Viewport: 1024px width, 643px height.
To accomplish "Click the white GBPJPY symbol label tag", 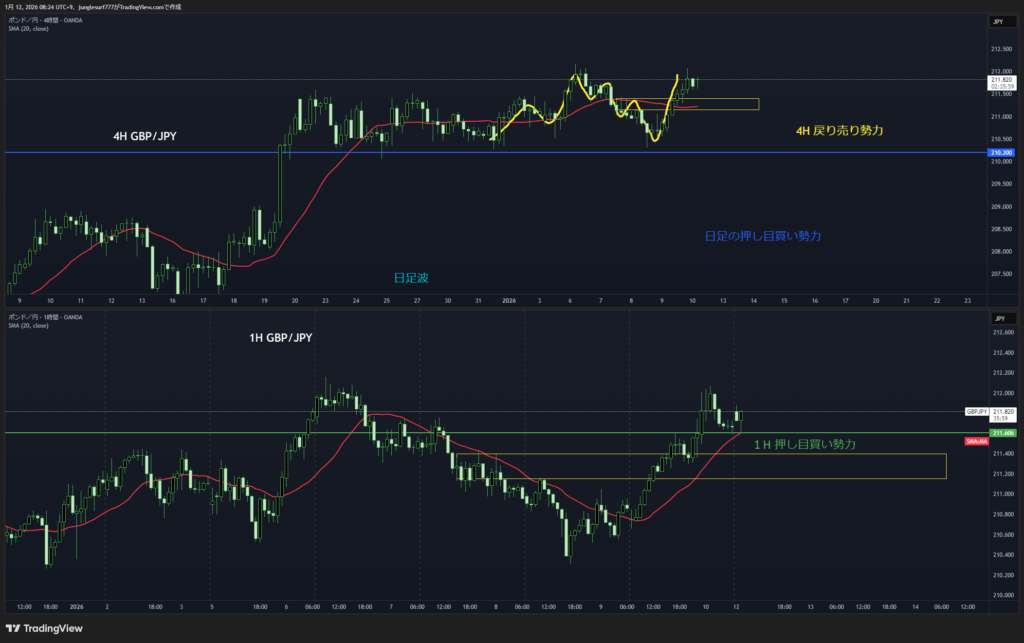I will coord(976,412).
